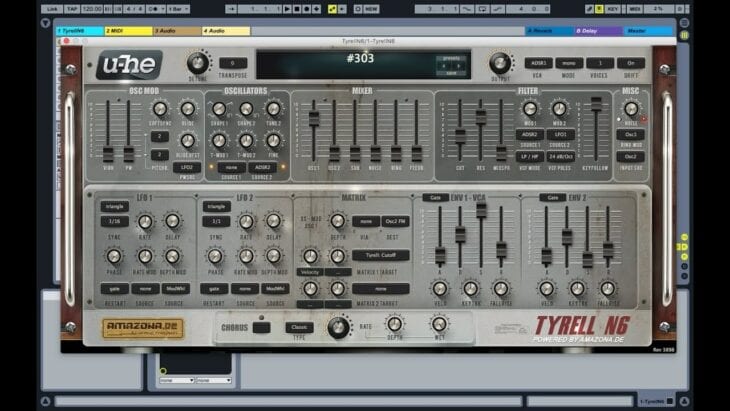Toggle the Chorus on/off switch

point(261,327)
